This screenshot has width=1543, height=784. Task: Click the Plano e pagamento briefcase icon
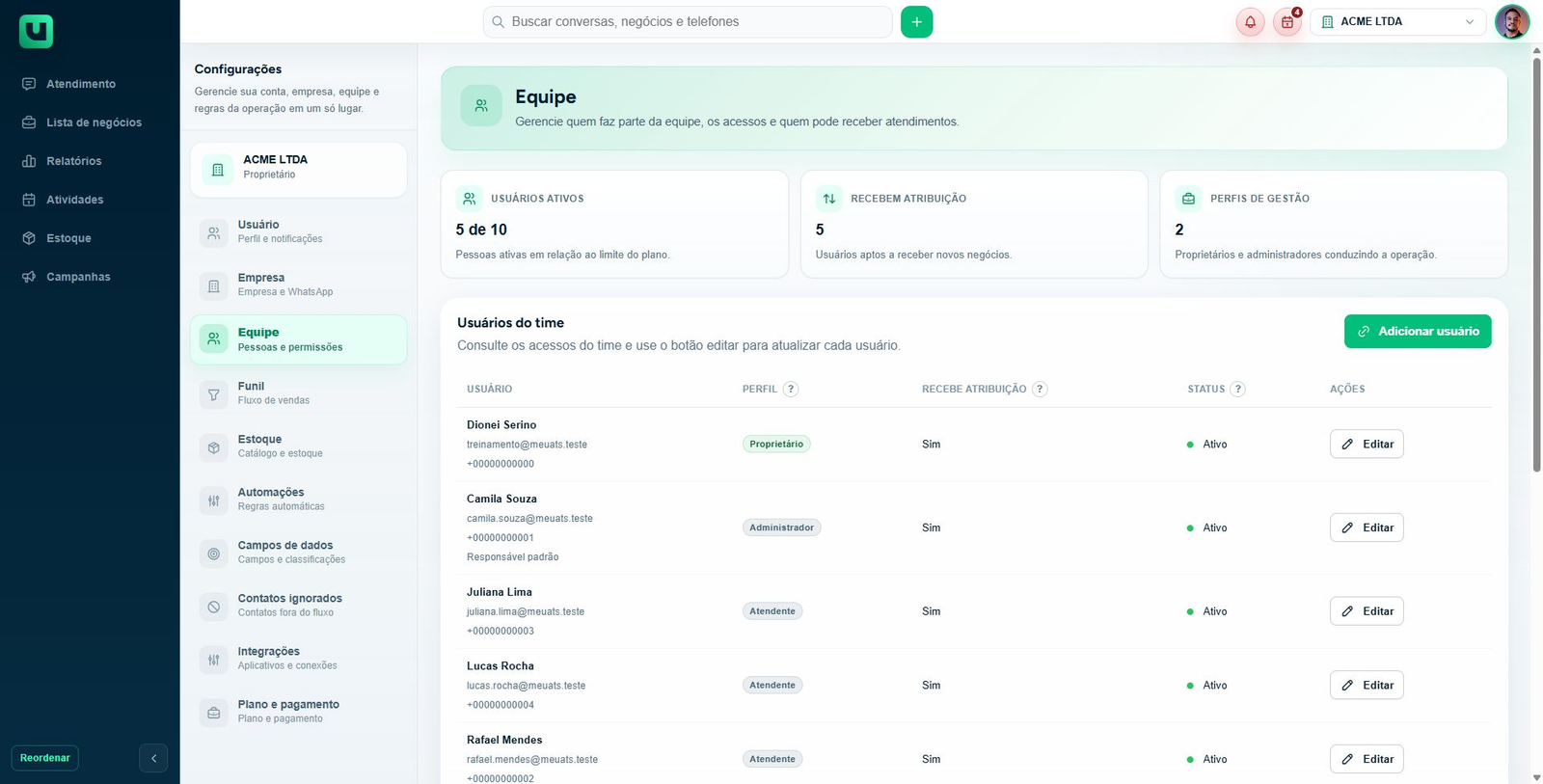click(x=213, y=712)
